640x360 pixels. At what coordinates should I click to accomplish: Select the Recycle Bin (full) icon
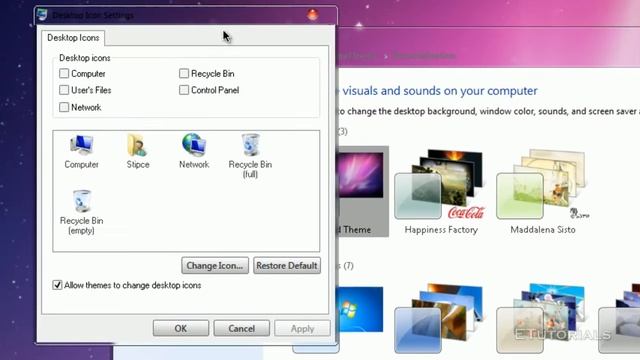click(x=250, y=156)
